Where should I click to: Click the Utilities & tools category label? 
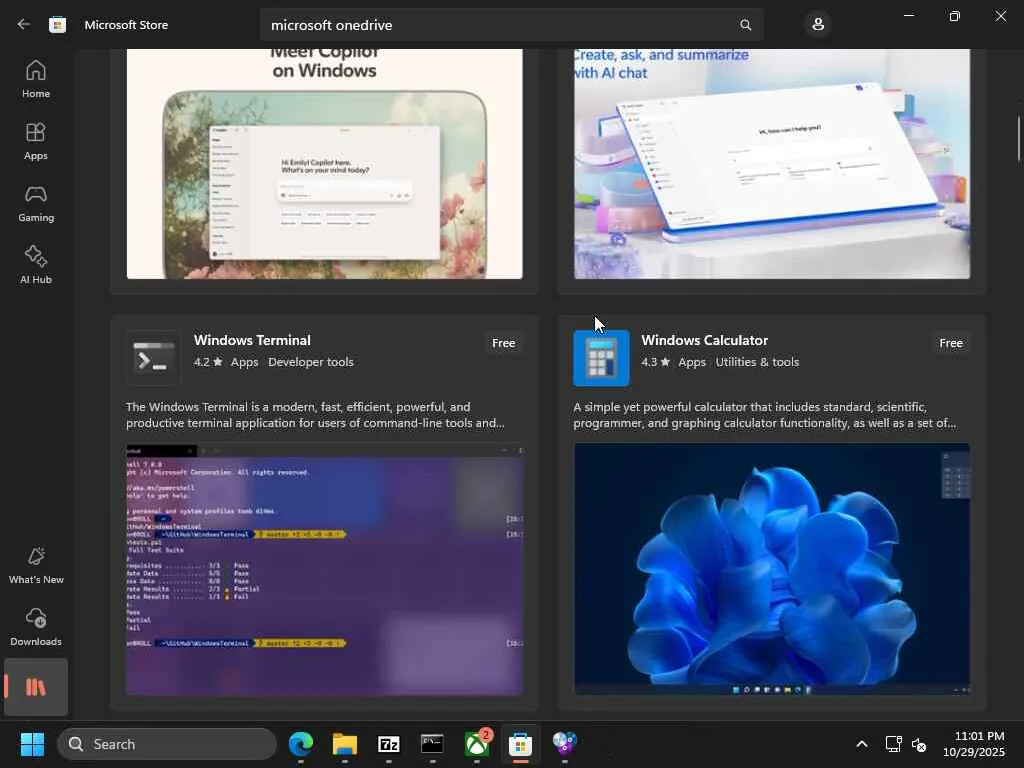pyautogui.click(x=757, y=362)
